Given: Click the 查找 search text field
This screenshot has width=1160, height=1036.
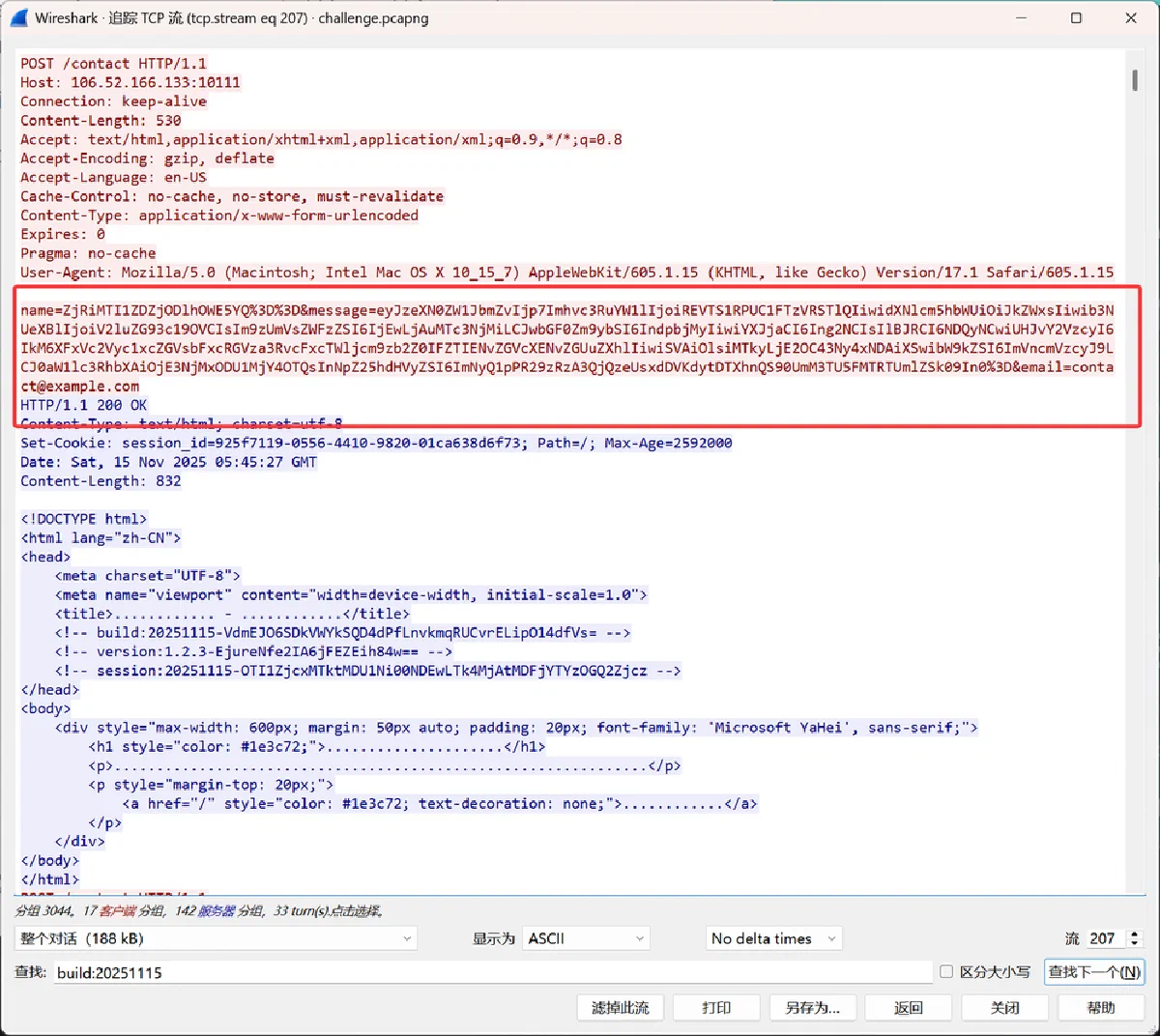Looking at the screenshot, I should pos(492,972).
